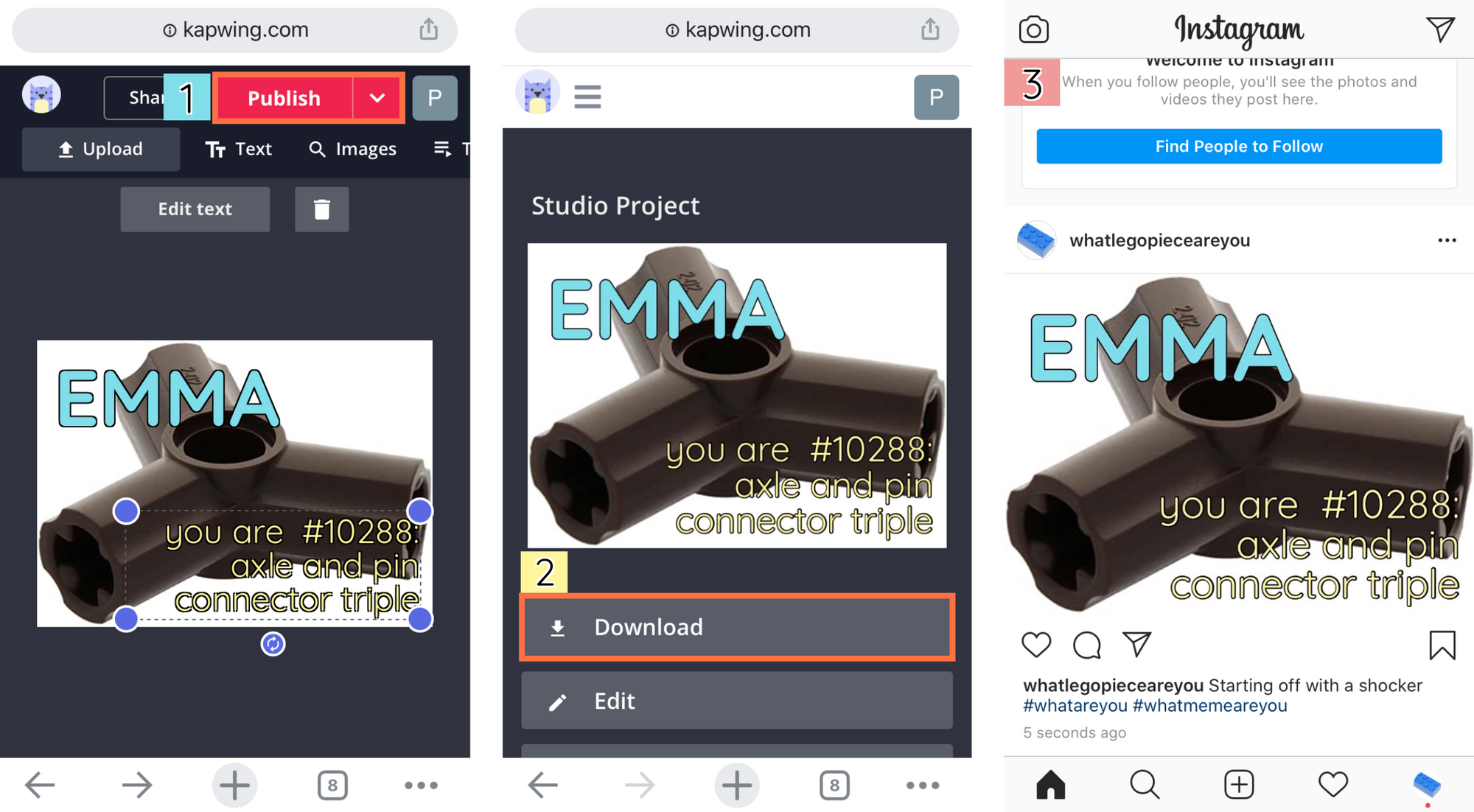1474x812 pixels.
Task: Select the Text tool in toolbar
Action: [x=239, y=149]
